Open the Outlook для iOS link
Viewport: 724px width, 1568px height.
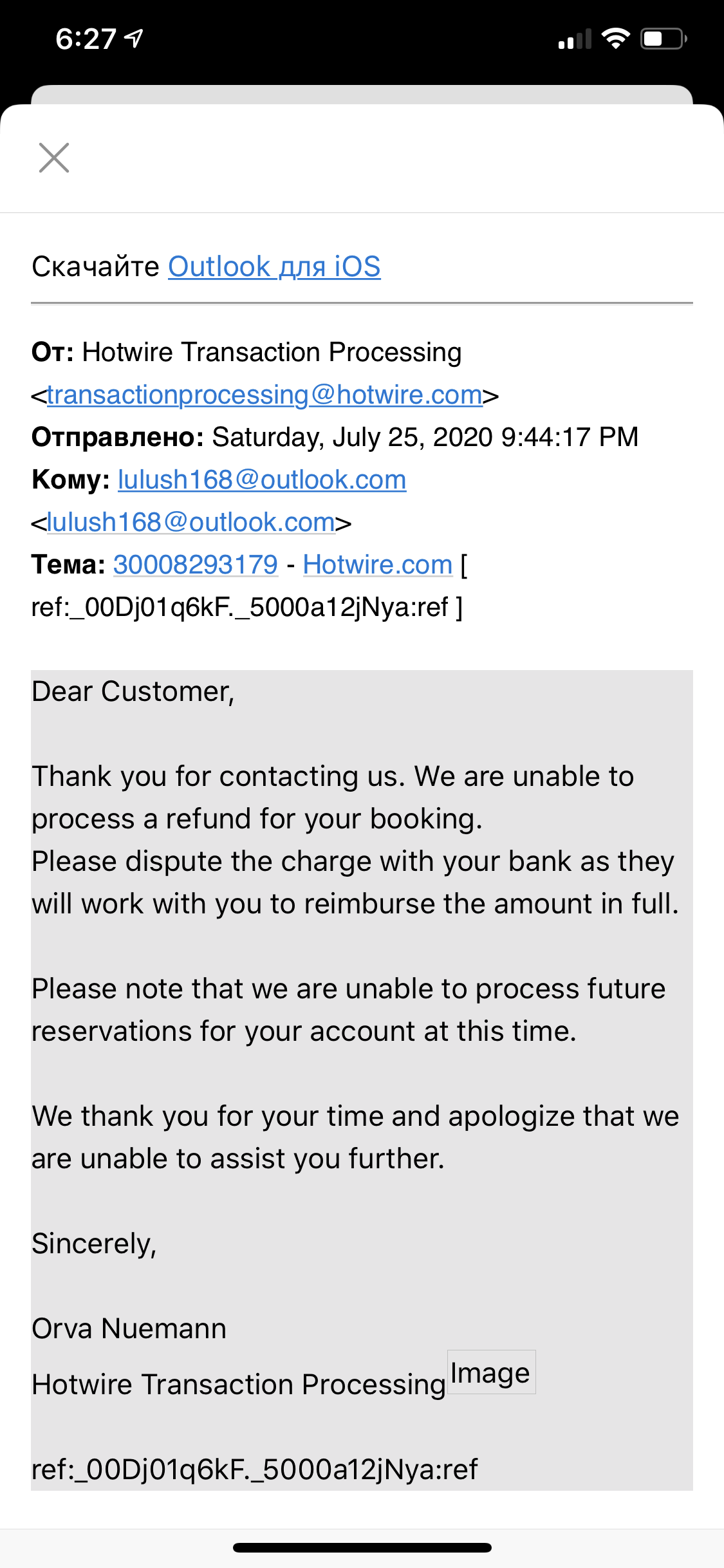[274, 266]
